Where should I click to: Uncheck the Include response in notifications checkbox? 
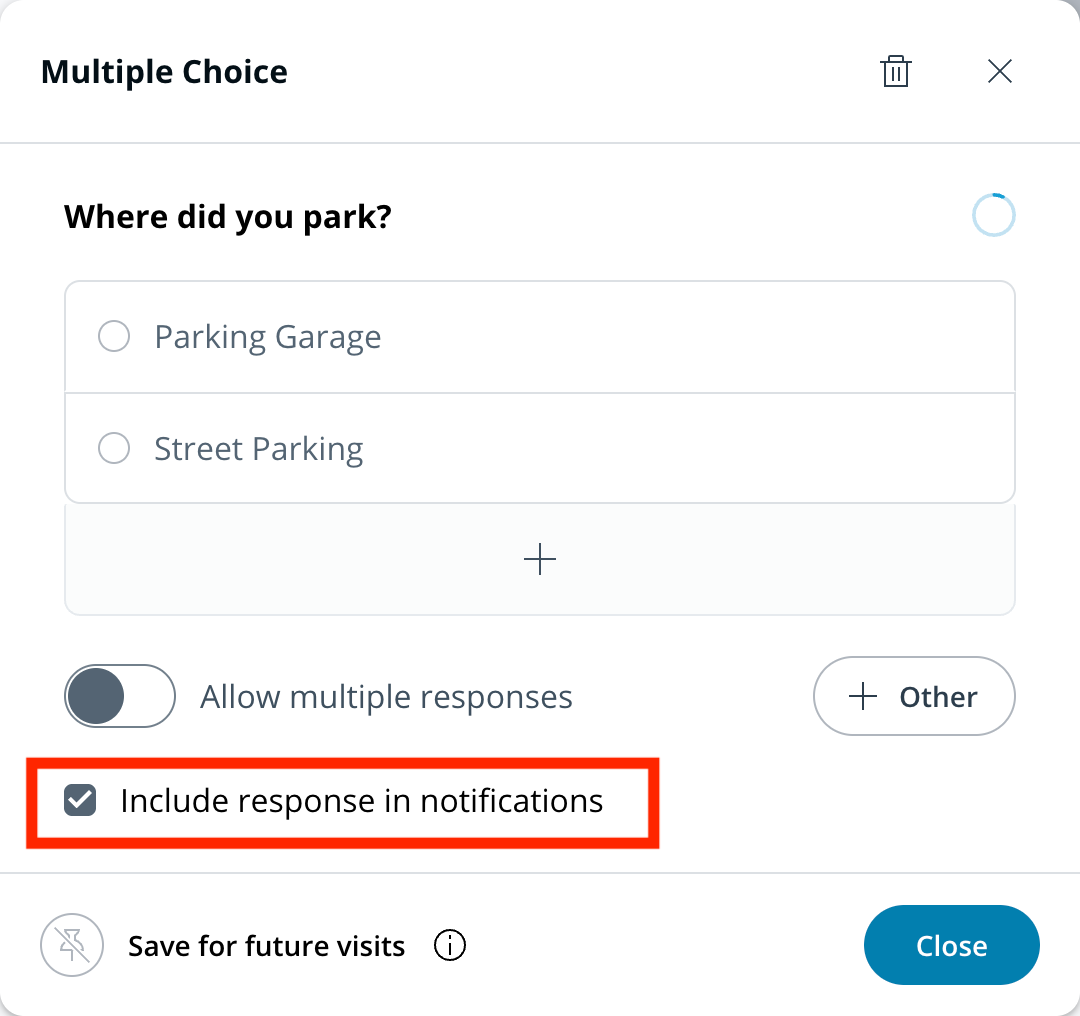[80, 801]
